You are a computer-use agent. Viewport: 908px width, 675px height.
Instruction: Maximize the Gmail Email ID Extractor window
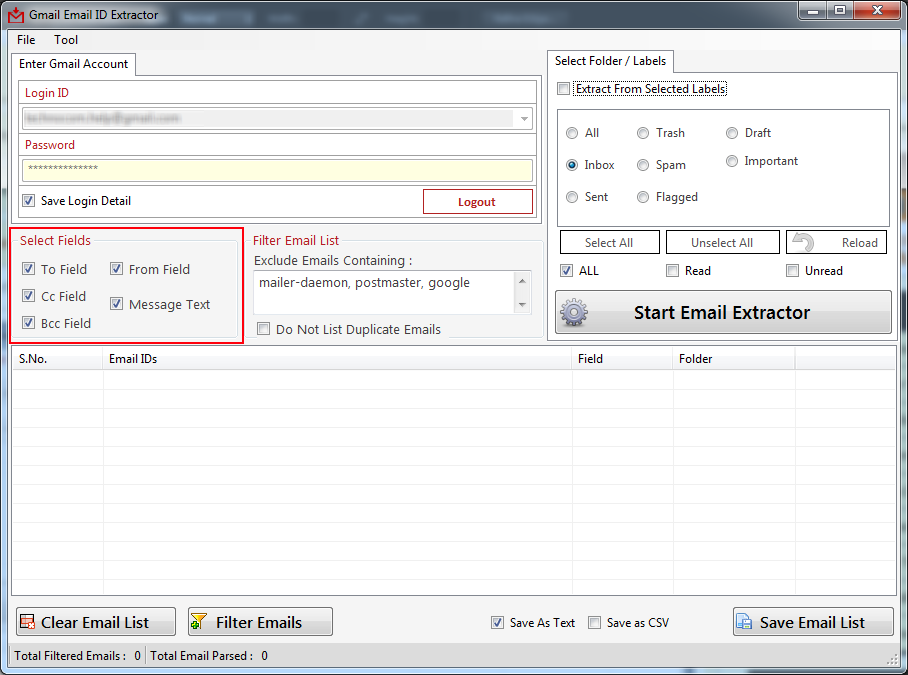tap(840, 10)
